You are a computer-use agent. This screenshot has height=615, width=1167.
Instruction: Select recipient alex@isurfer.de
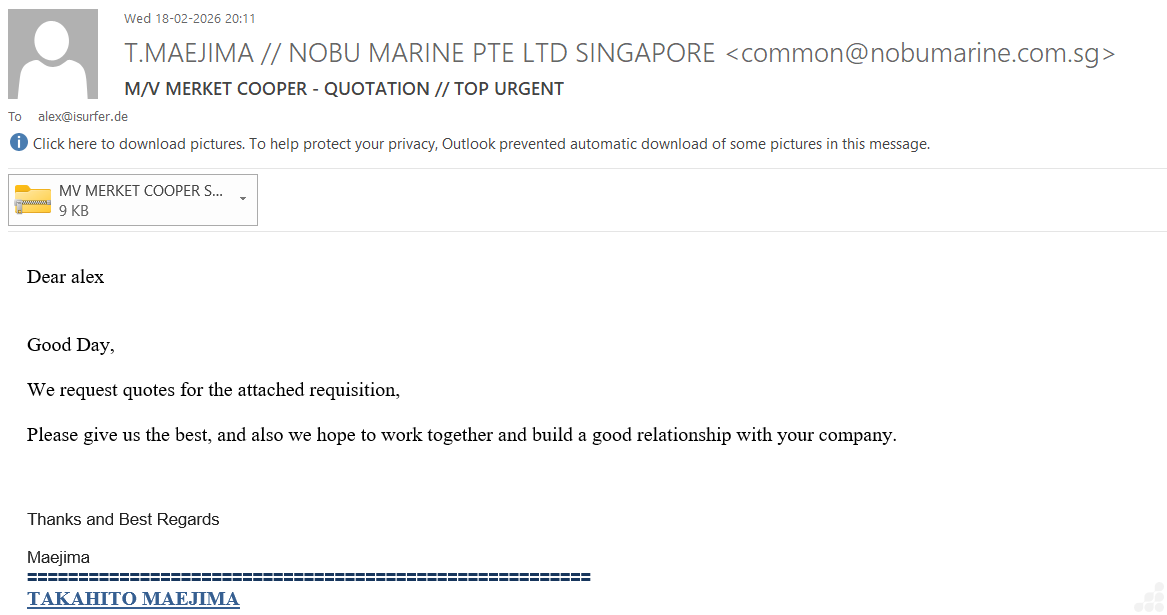coord(83,117)
